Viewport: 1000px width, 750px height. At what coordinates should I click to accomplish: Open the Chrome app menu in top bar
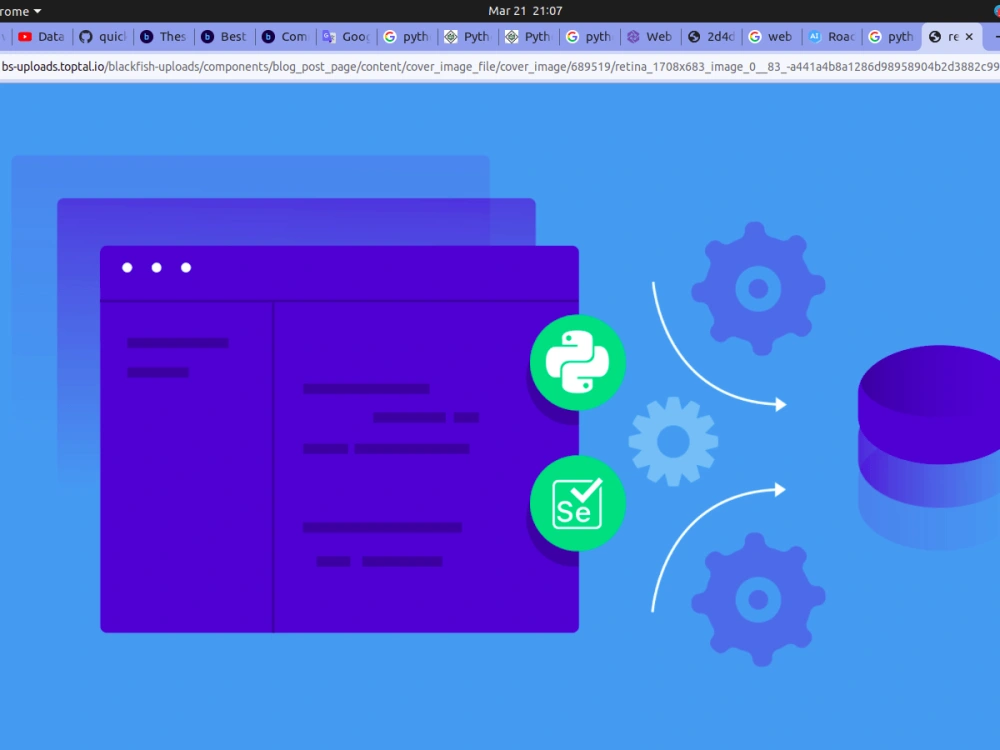coord(20,11)
